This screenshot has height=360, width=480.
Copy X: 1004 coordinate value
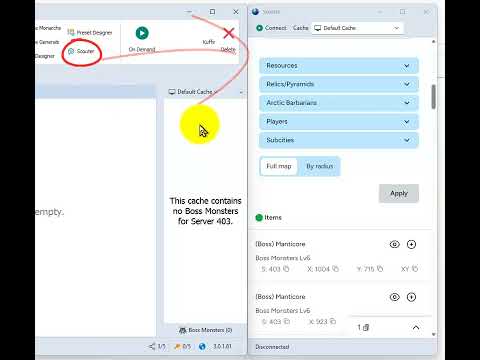coord(335,269)
